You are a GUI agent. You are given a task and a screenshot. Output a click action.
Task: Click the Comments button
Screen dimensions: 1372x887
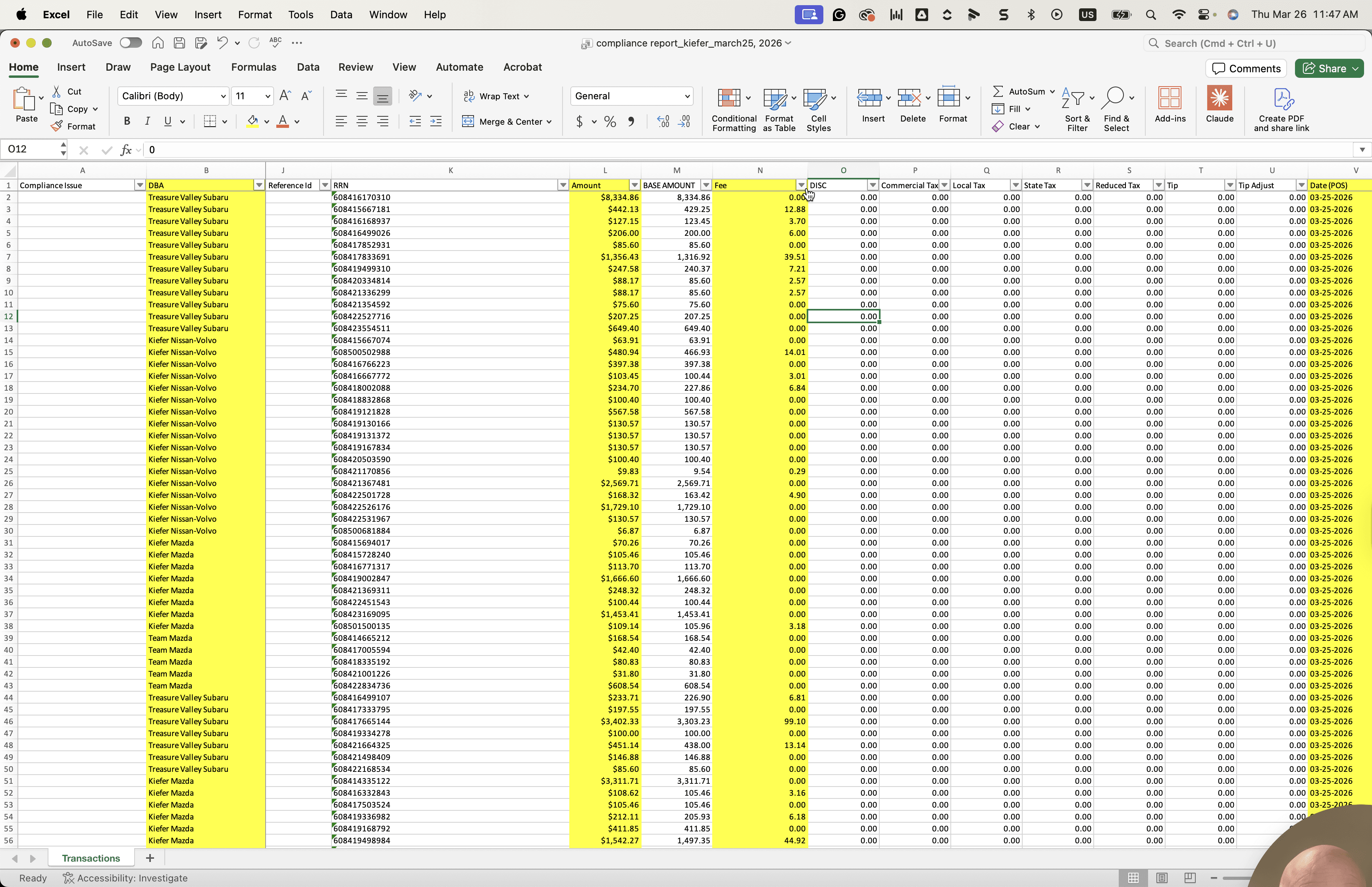tap(1247, 69)
